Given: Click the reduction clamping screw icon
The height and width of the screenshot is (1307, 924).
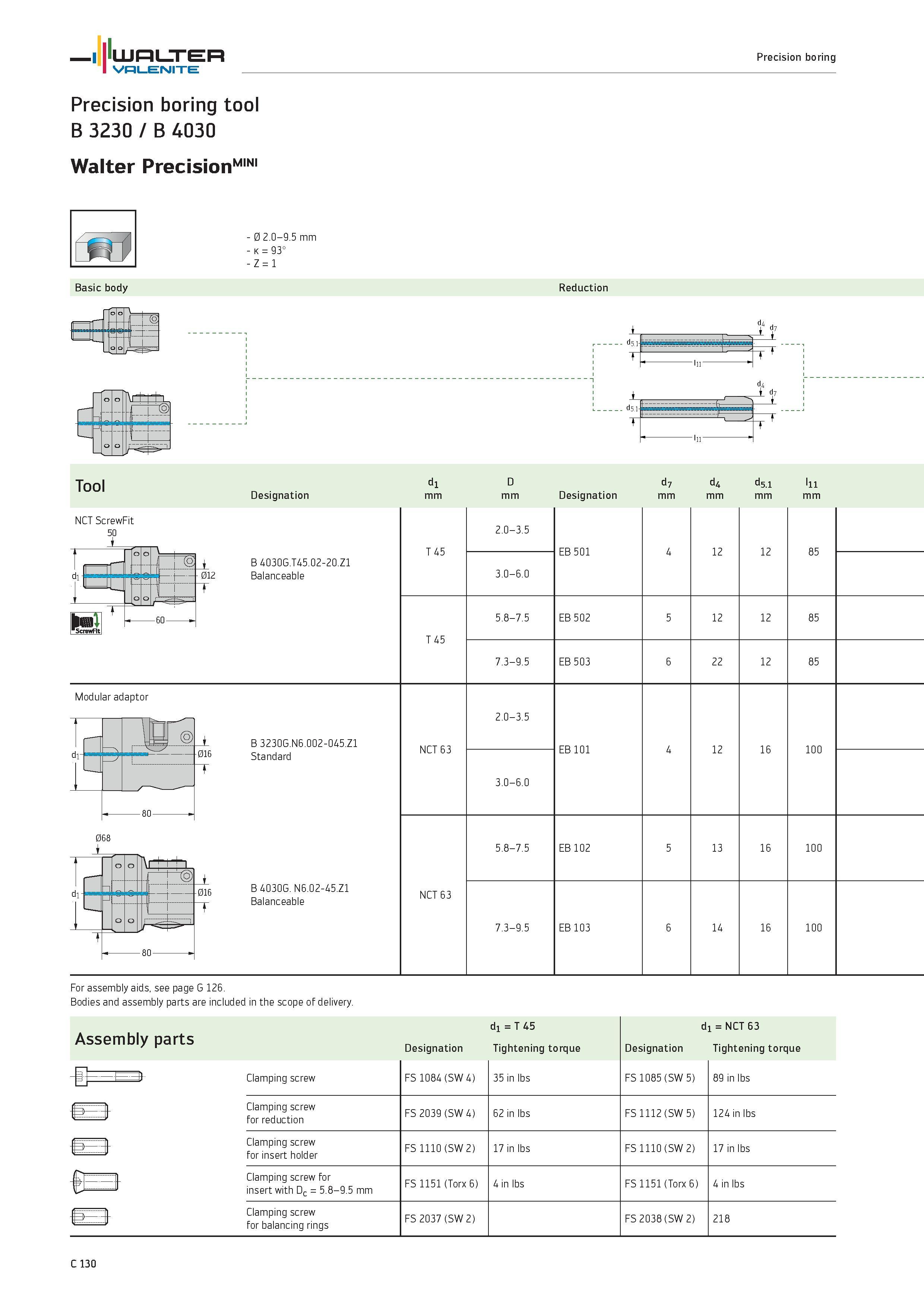Looking at the screenshot, I should tap(91, 1111).
